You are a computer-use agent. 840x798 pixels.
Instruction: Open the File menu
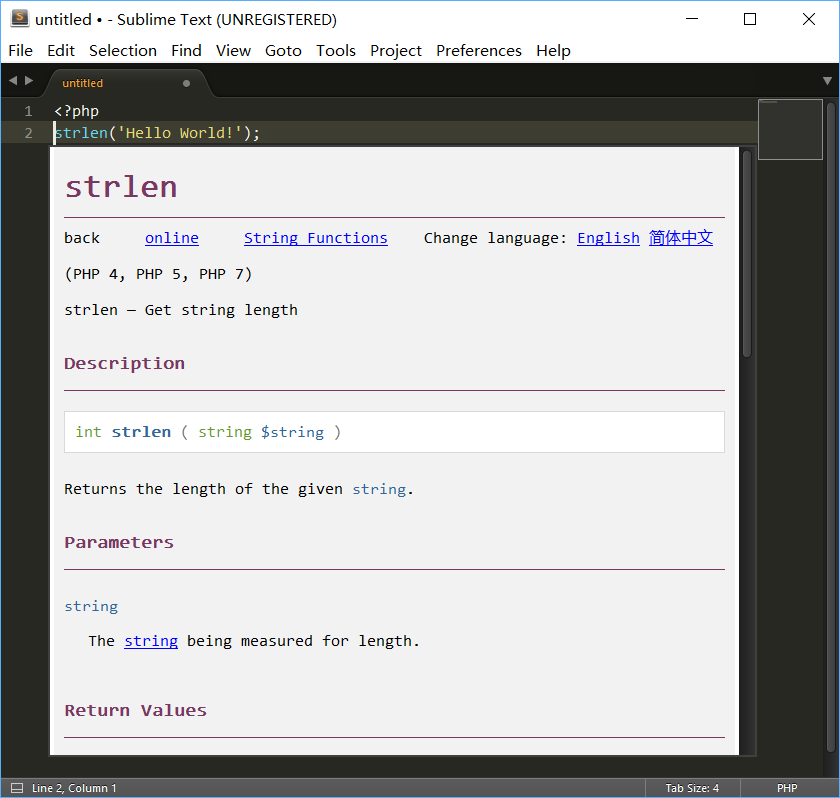pos(20,51)
